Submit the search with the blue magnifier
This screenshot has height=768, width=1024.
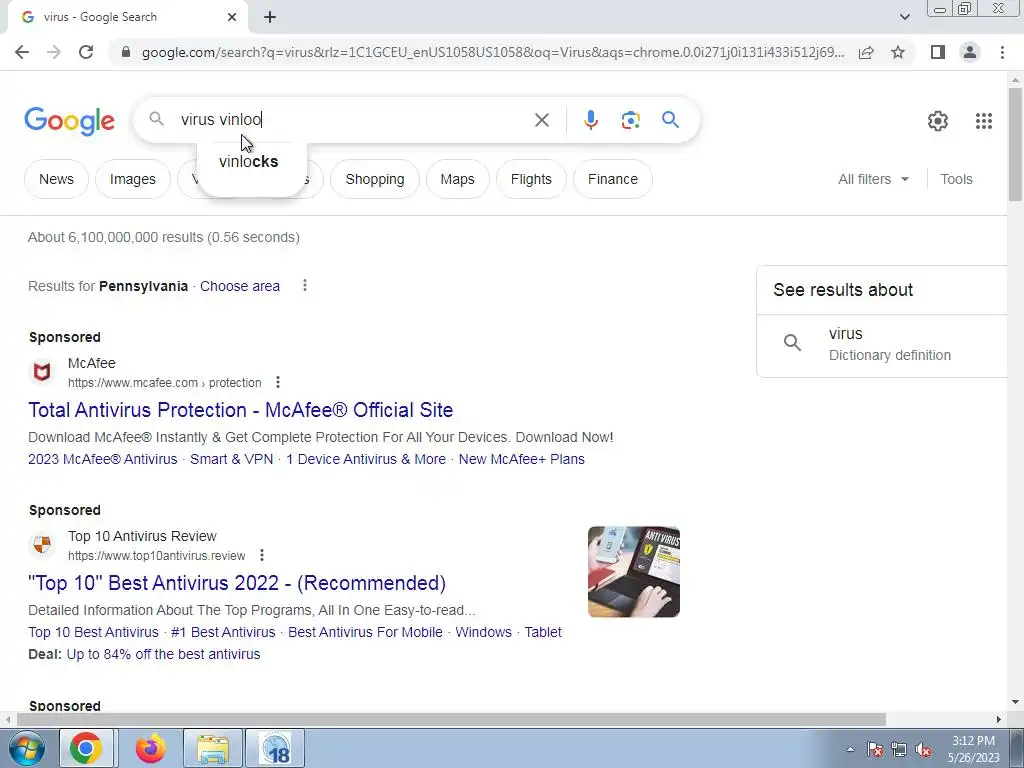click(x=670, y=120)
